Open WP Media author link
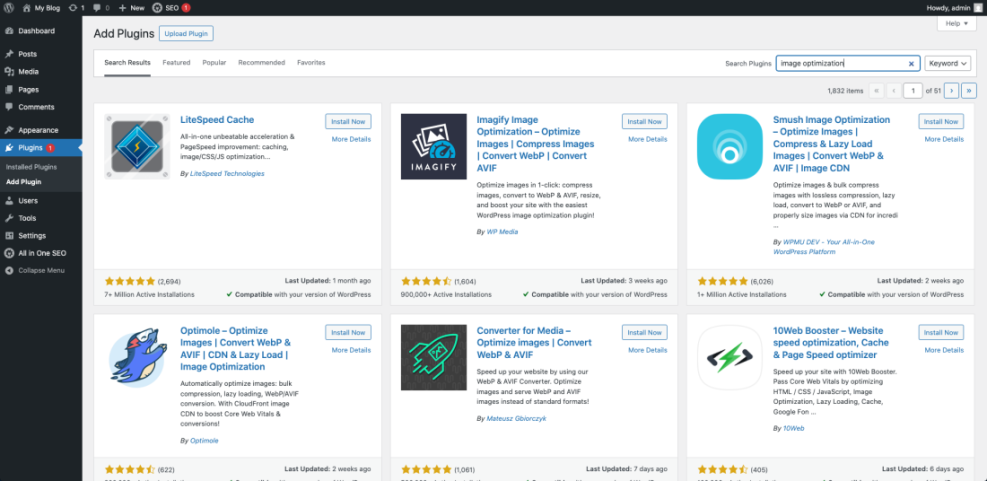This screenshot has height=481, width=987. [502, 232]
